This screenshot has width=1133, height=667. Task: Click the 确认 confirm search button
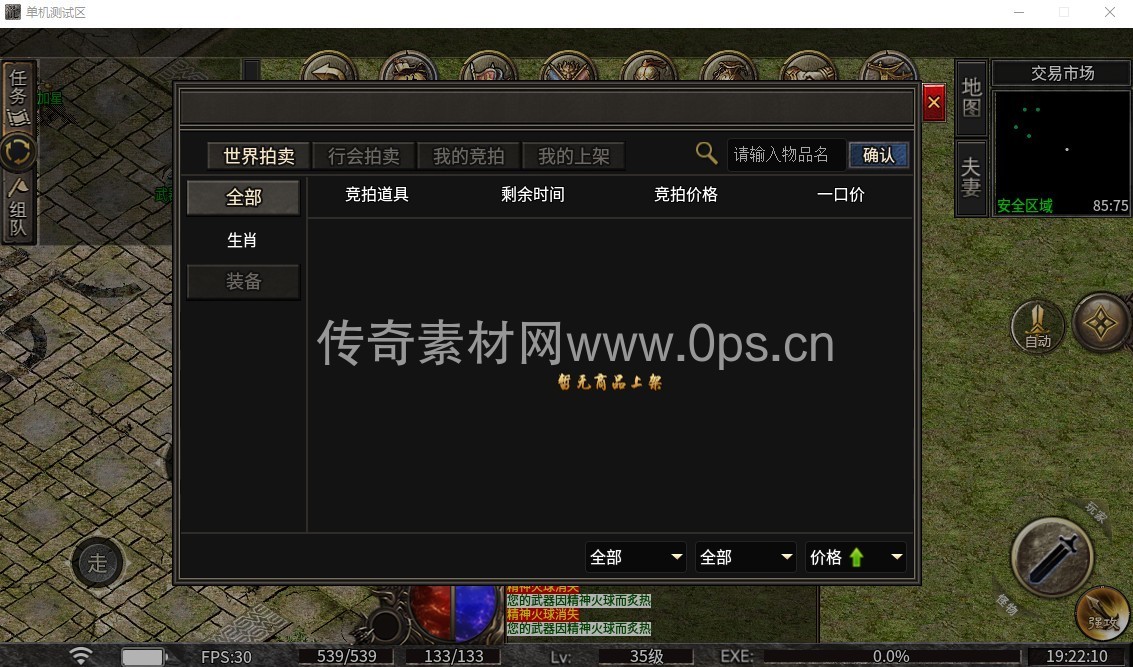[x=878, y=155]
